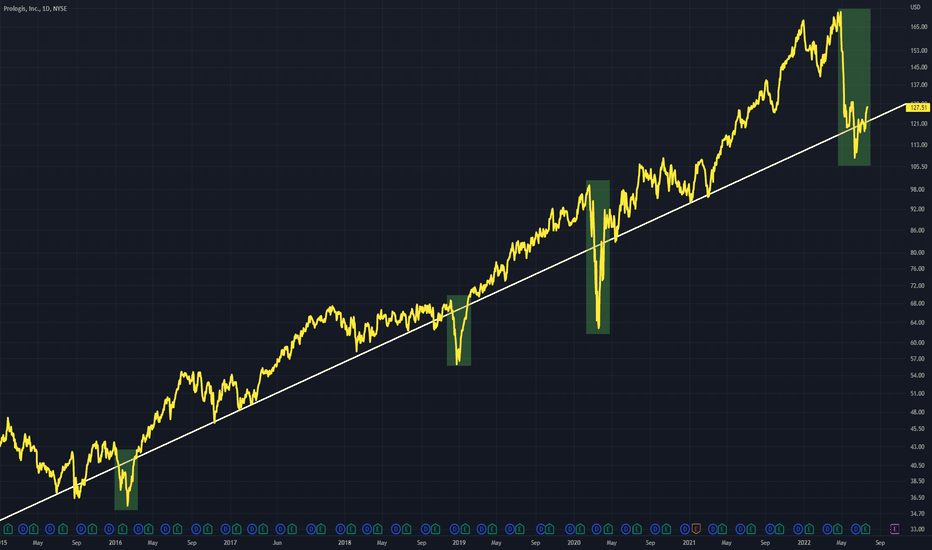Select the dividend marker next to orange earnings marker
The height and width of the screenshot is (550, 932).
pos(685,529)
